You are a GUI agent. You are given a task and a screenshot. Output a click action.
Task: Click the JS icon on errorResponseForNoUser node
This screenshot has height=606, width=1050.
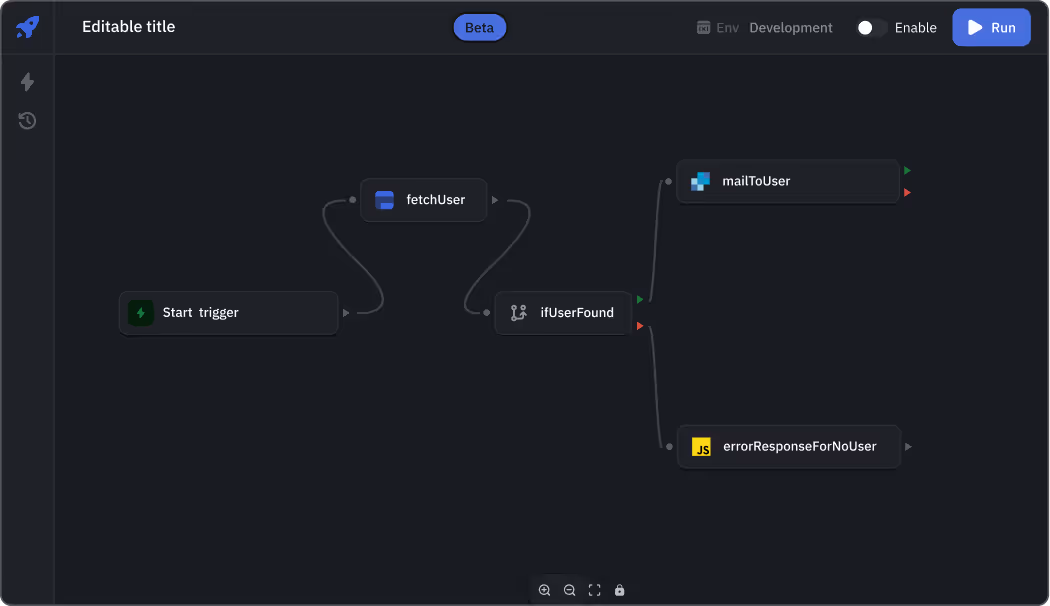coord(702,447)
